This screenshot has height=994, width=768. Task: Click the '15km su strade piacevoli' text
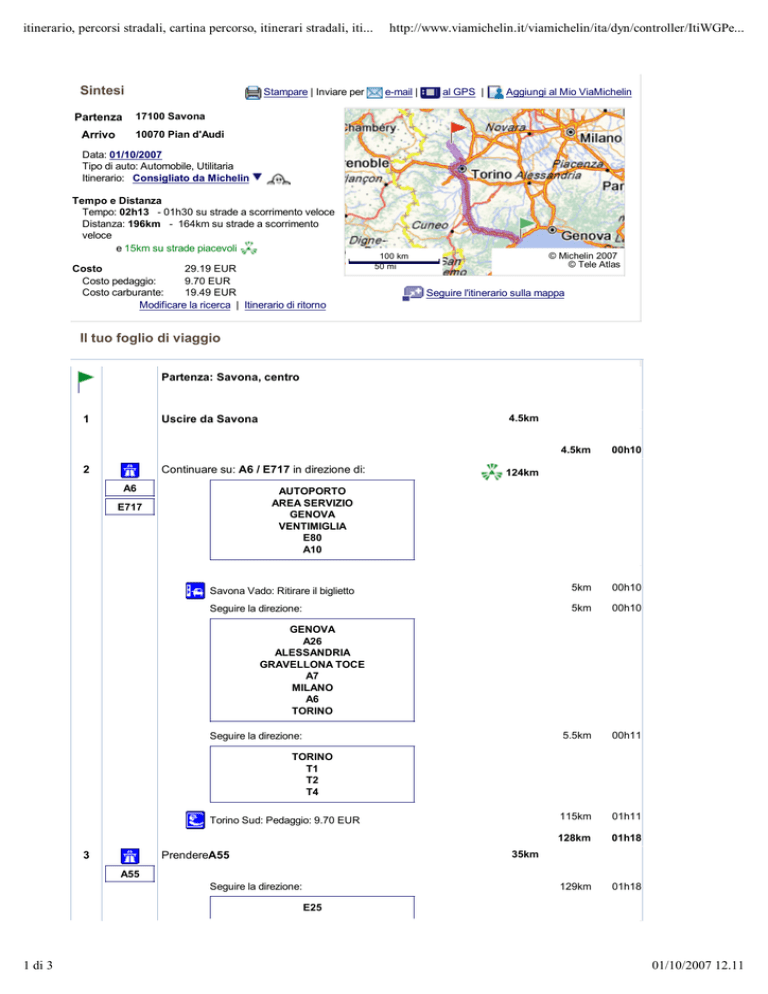(x=181, y=248)
